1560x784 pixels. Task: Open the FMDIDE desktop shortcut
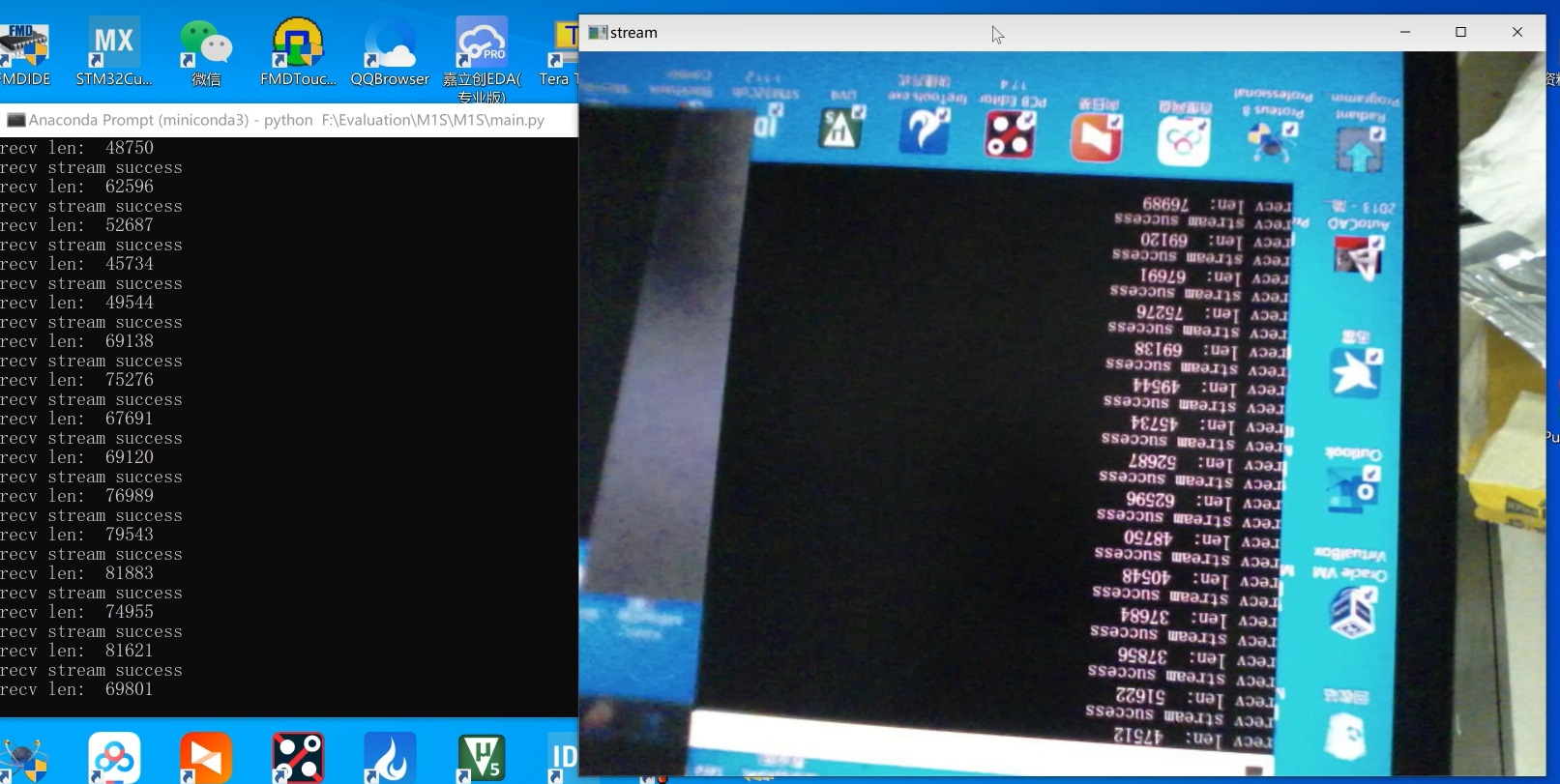[24, 53]
